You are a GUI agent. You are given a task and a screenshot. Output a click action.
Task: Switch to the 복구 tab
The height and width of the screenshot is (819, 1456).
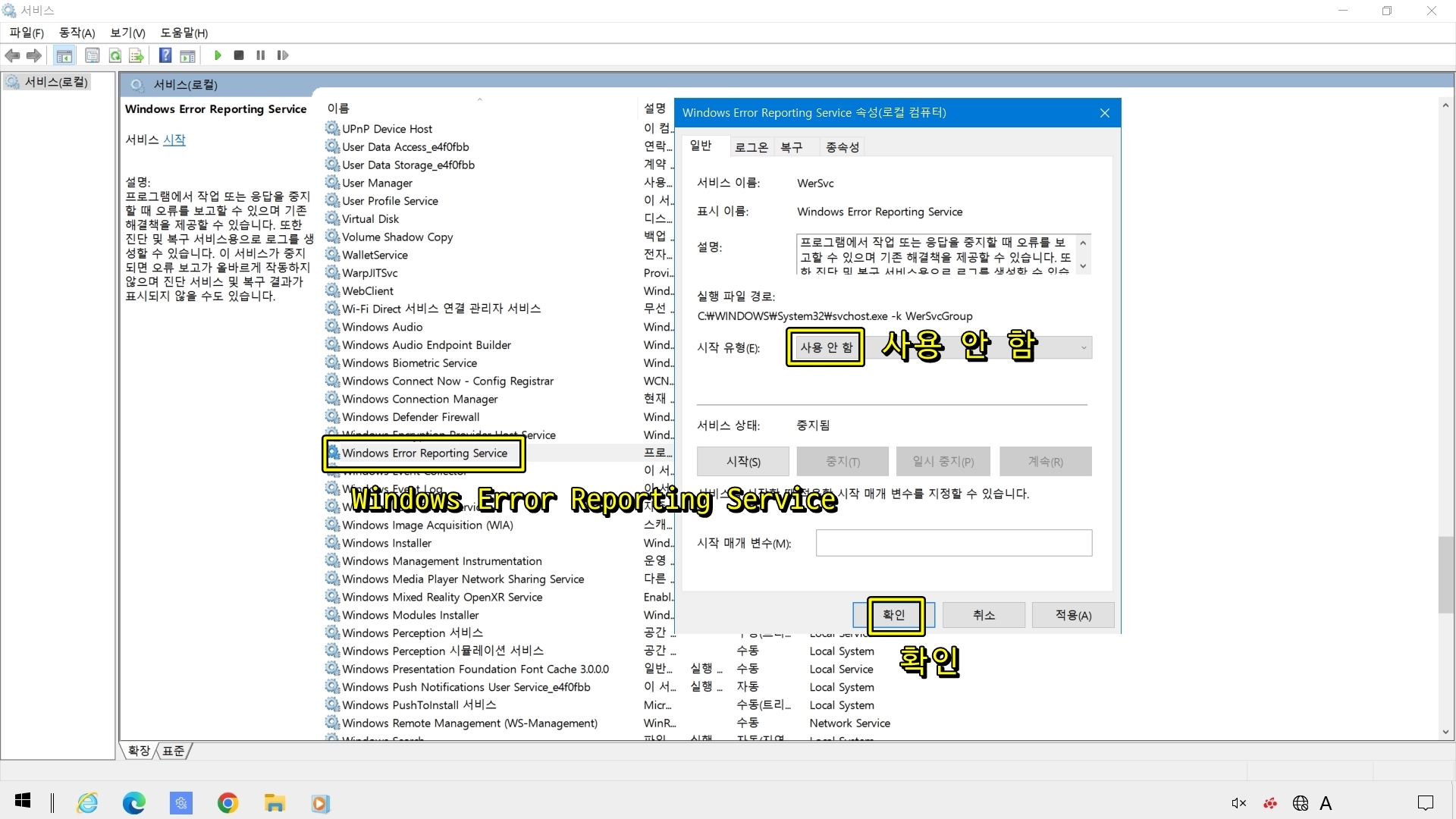792,147
